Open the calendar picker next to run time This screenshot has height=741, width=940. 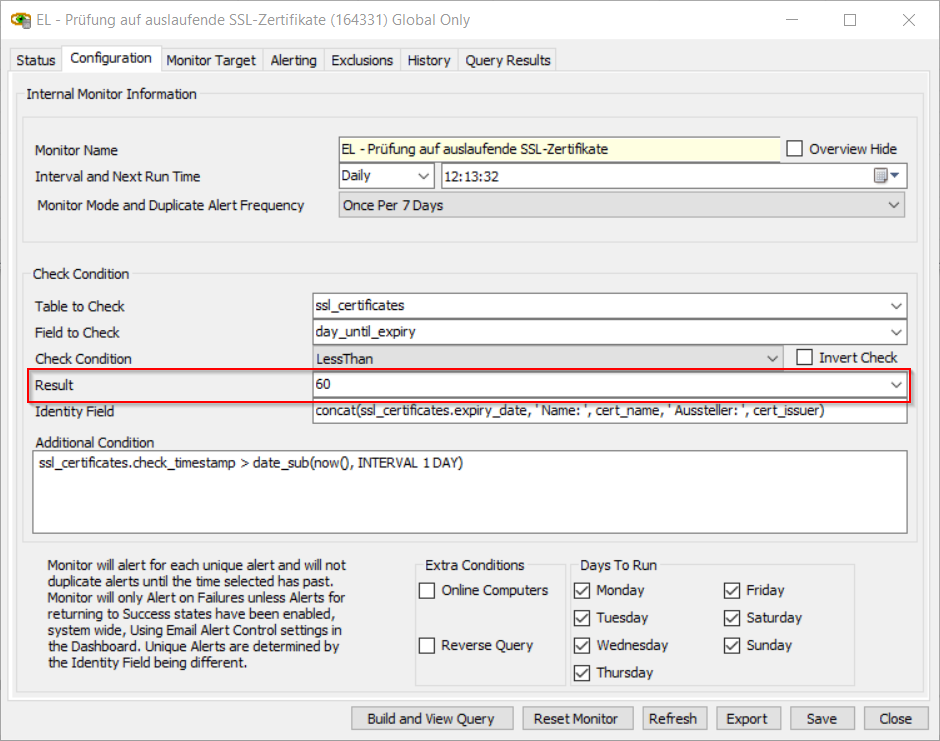887,176
